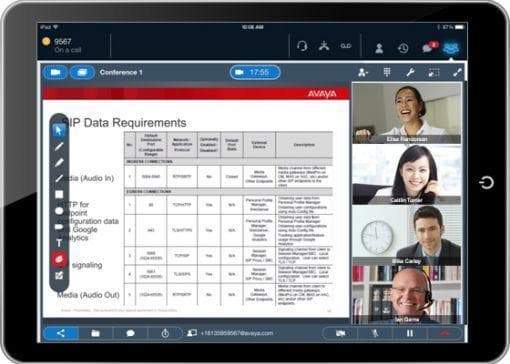
Task: Select Ian Garne's video thumbnail
Action: [x=407, y=295]
